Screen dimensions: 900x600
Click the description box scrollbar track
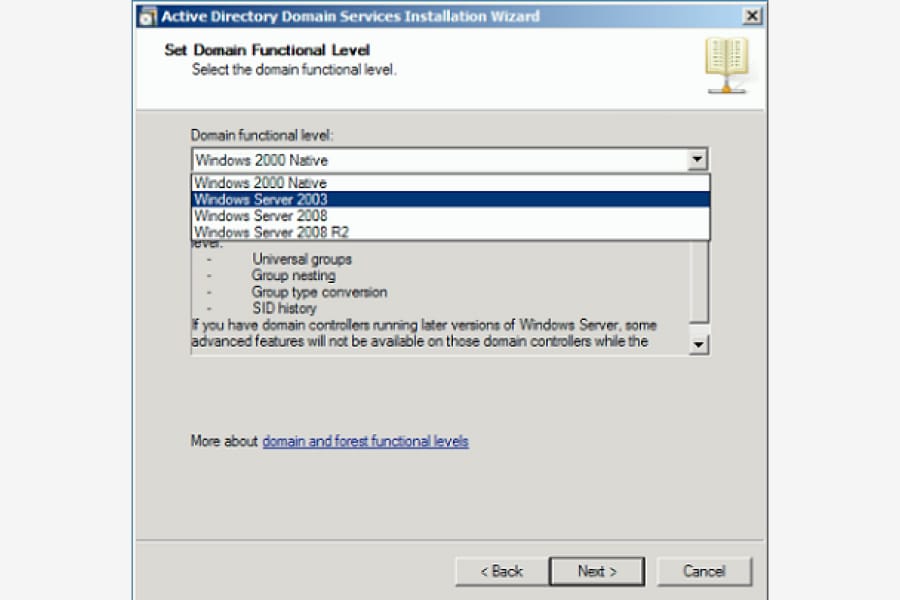point(699,329)
